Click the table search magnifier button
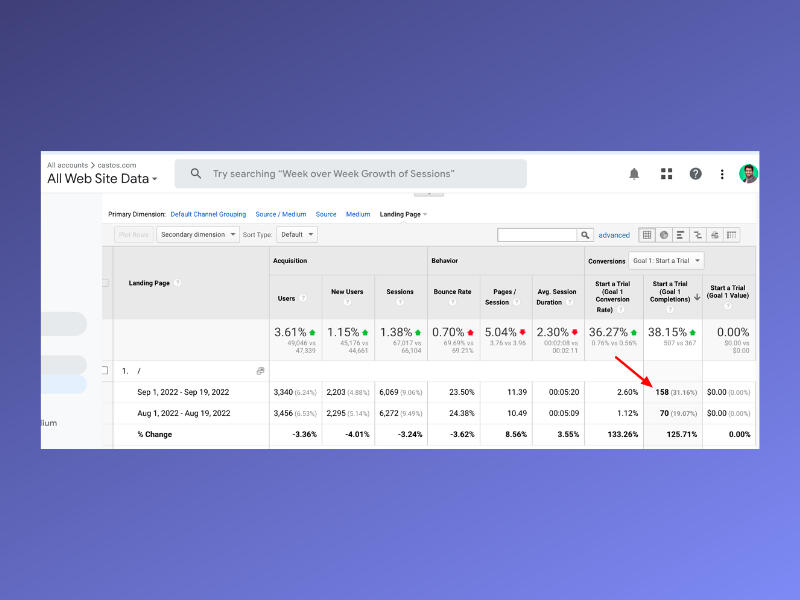This screenshot has width=800, height=600. tap(585, 235)
